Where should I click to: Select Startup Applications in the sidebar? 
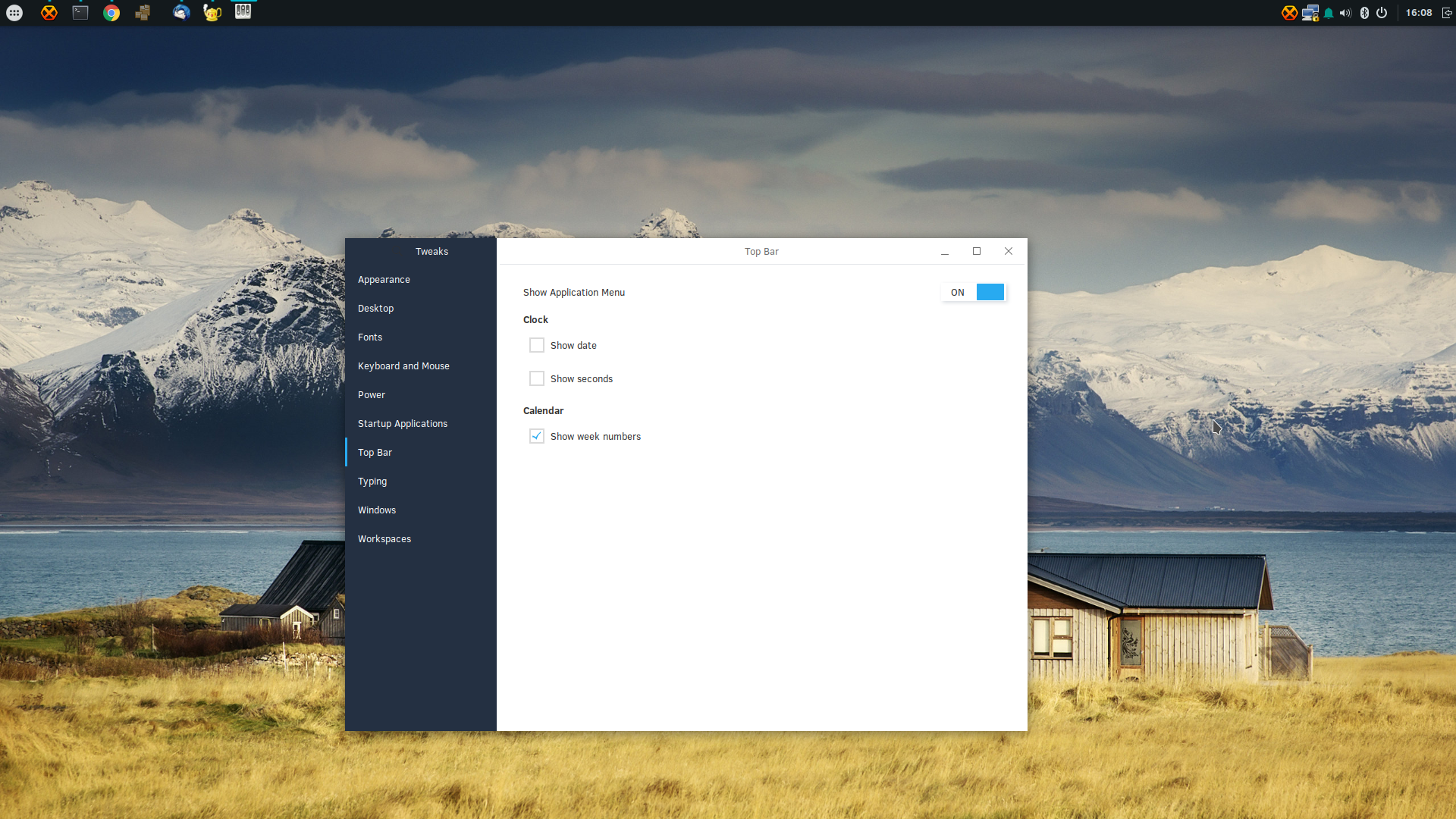(421, 424)
